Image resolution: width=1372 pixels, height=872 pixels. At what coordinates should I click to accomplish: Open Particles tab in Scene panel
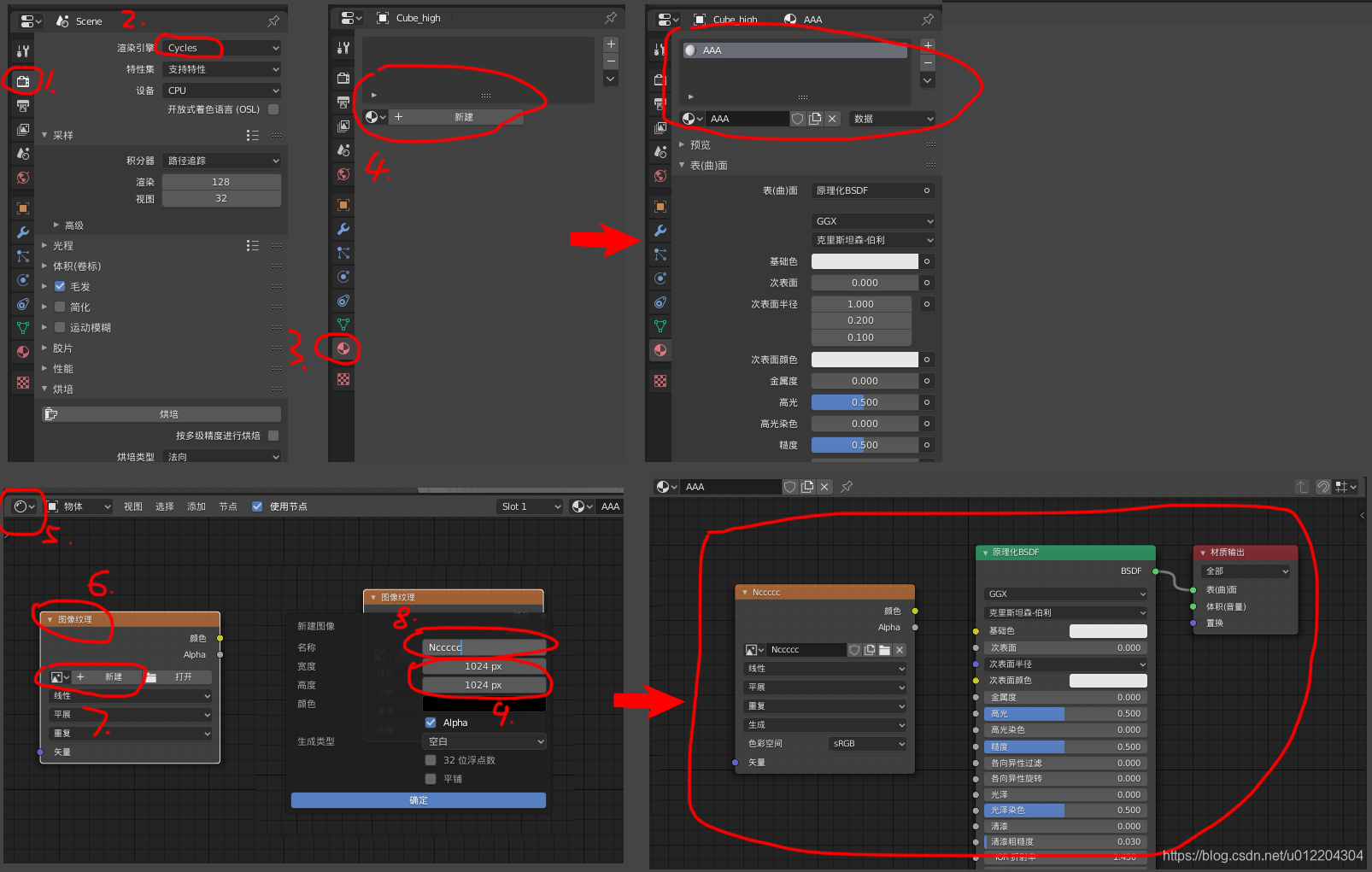pyautogui.click(x=23, y=256)
